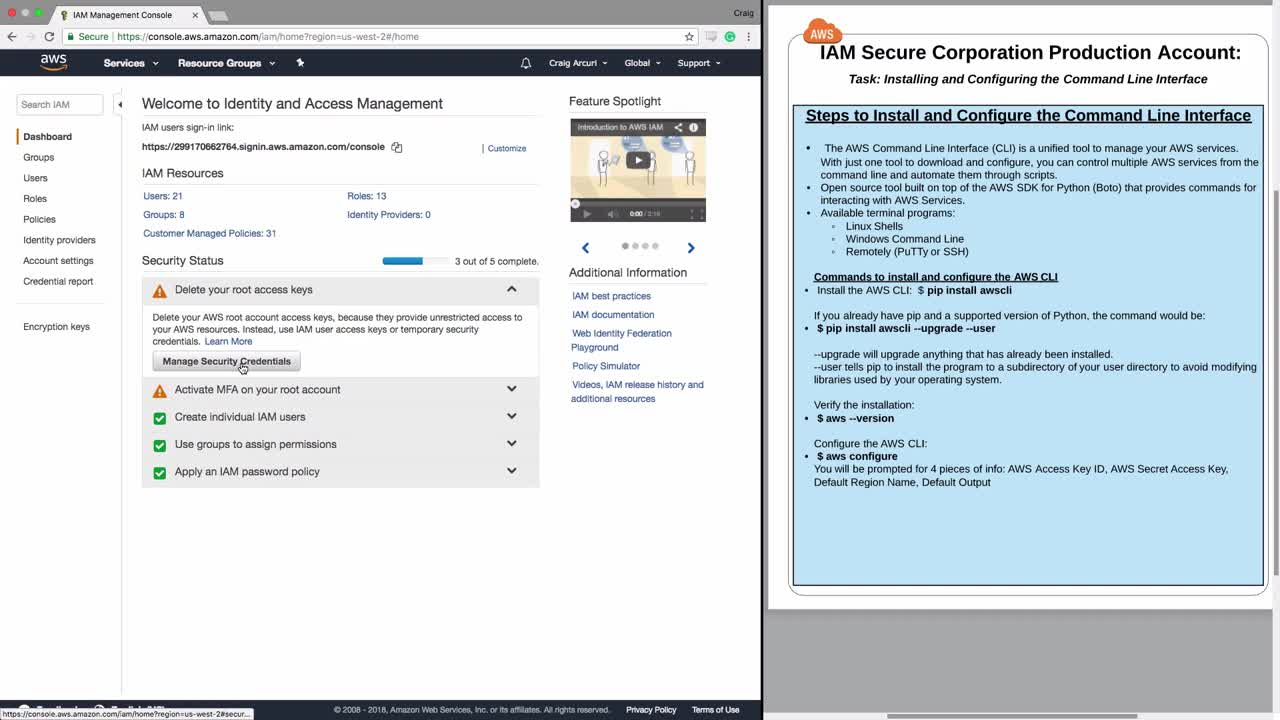Open Account settings in the sidebar

pos(58,261)
